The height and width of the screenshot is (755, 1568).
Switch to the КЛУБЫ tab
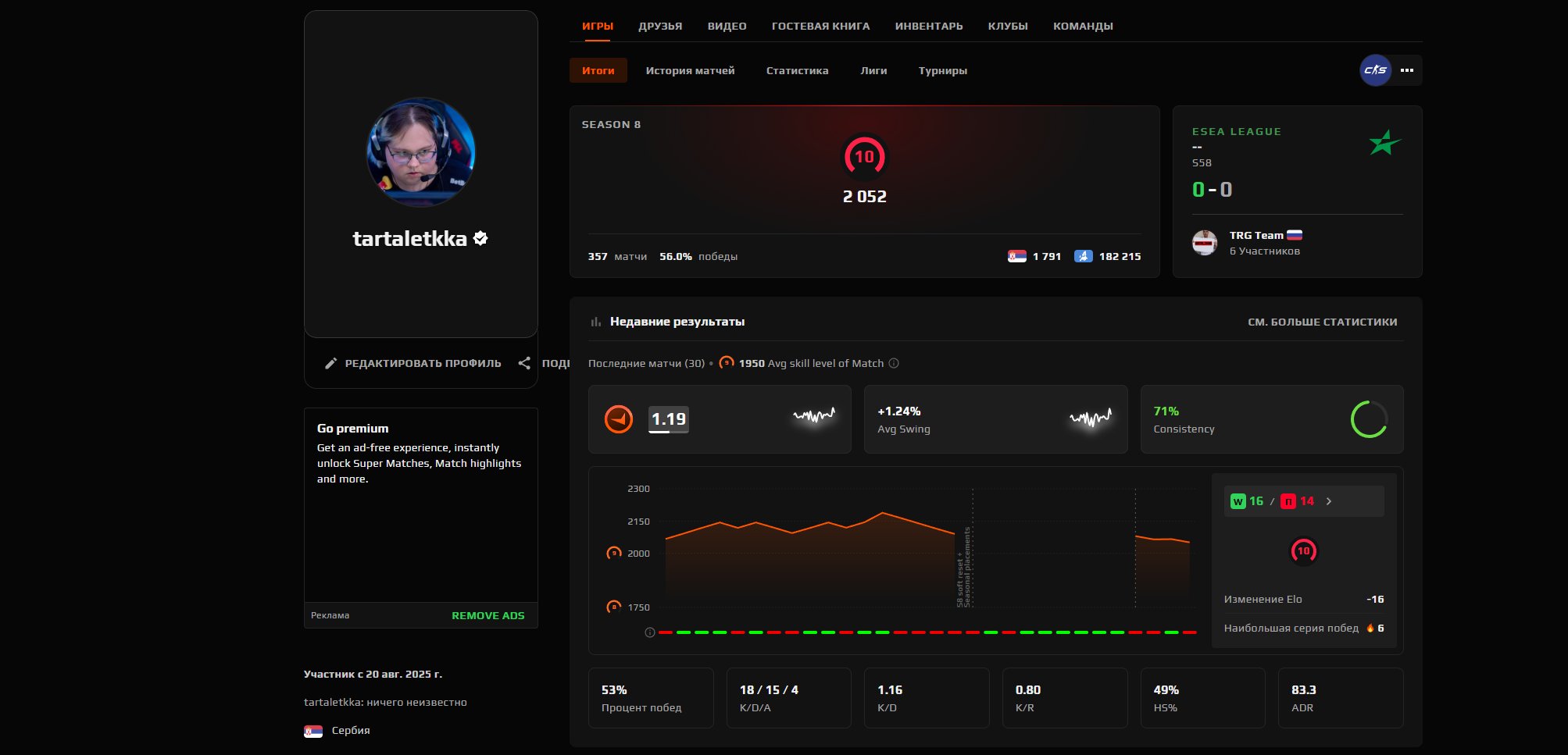pyautogui.click(x=1008, y=26)
